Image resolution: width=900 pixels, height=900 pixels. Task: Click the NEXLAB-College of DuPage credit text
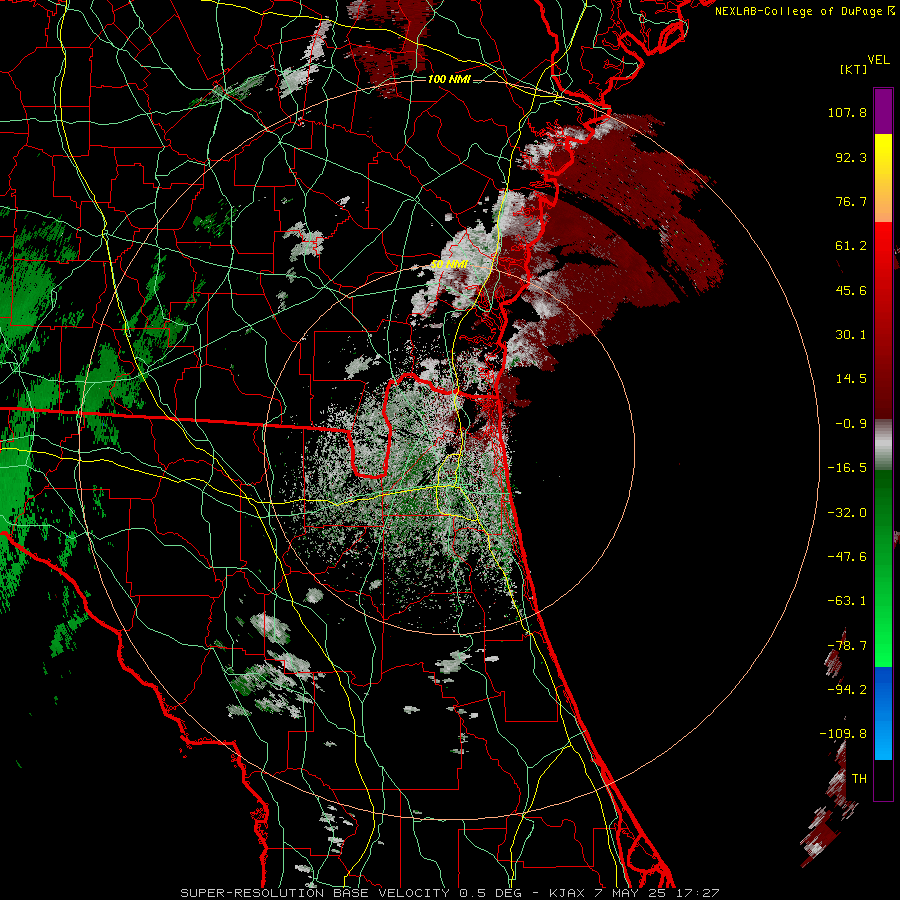[x=798, y=11]
